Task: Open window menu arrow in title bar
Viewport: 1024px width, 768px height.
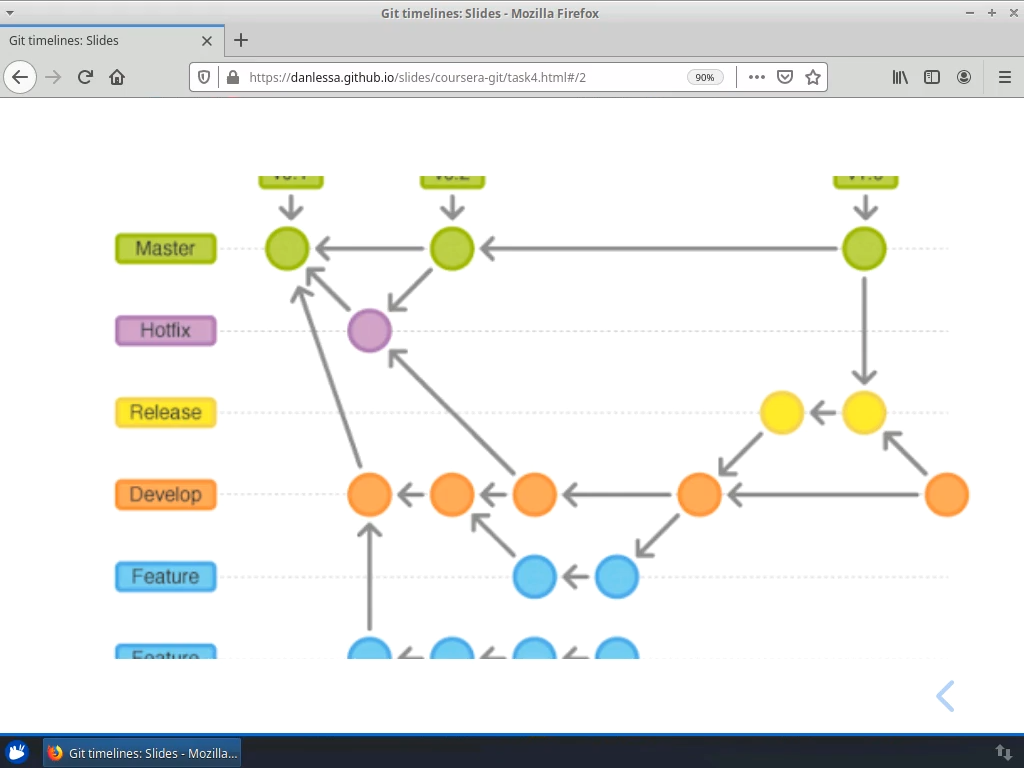Action: tap(10, 12)
